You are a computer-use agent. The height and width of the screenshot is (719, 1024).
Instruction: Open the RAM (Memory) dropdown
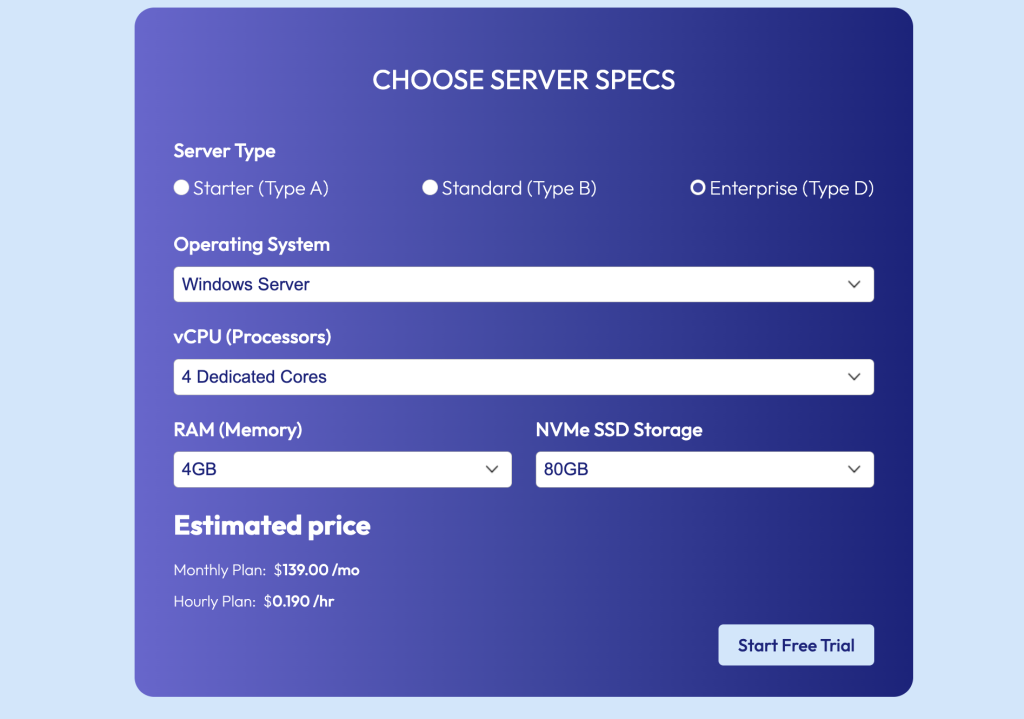[342, 469]
